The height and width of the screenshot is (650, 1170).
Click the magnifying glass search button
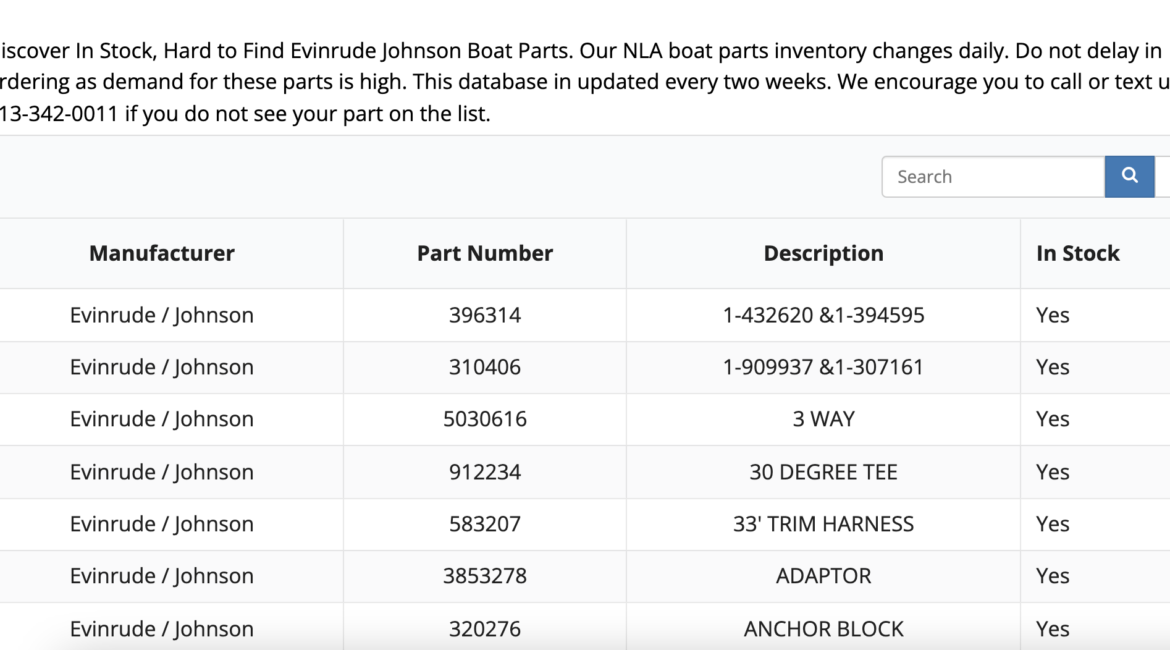tap(1129, 177)
